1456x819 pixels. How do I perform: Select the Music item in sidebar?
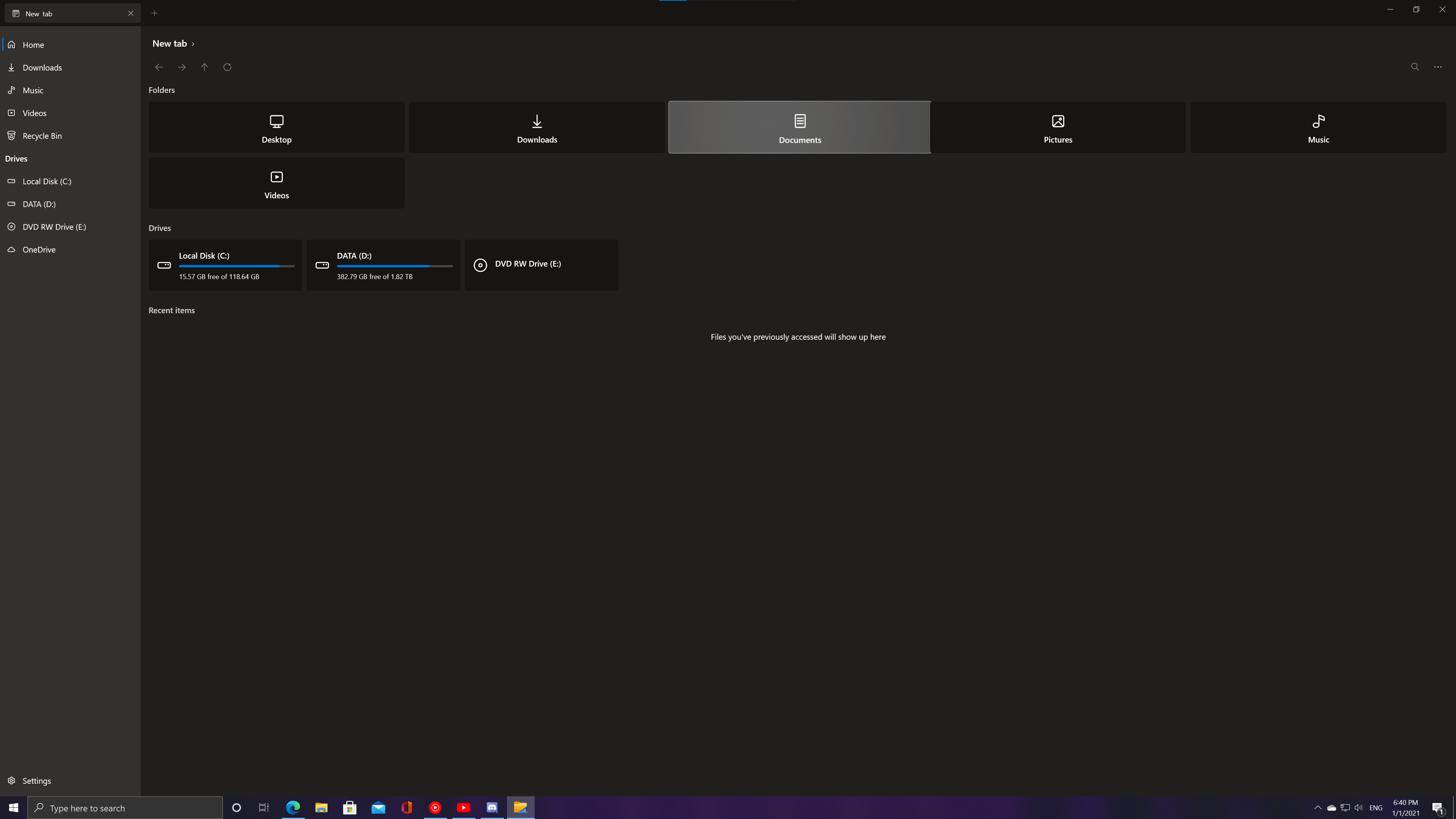point(33,91)
